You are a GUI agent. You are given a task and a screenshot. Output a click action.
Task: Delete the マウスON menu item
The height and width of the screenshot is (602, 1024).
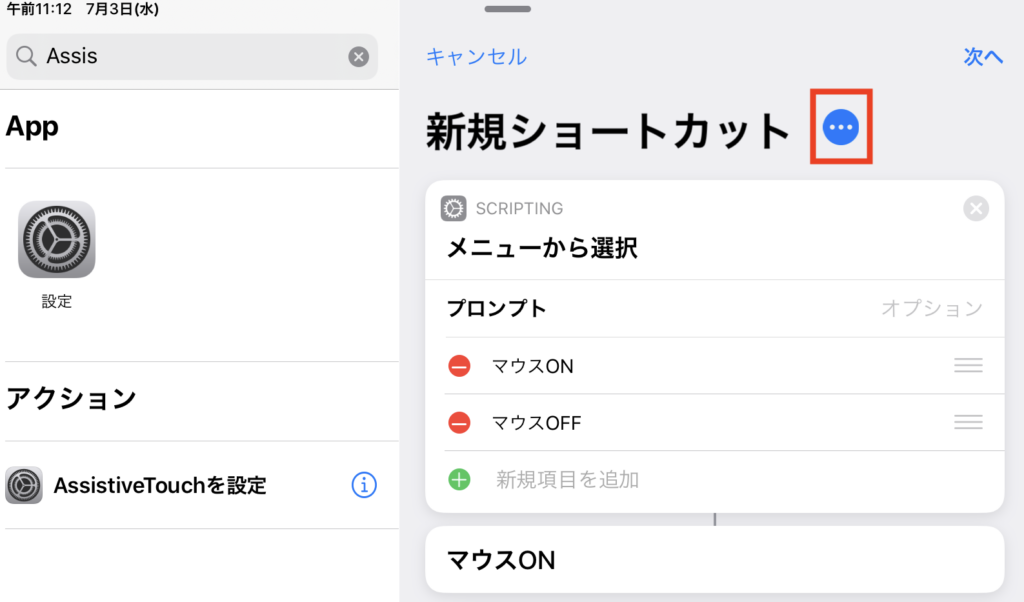click(x=459, y=366)
